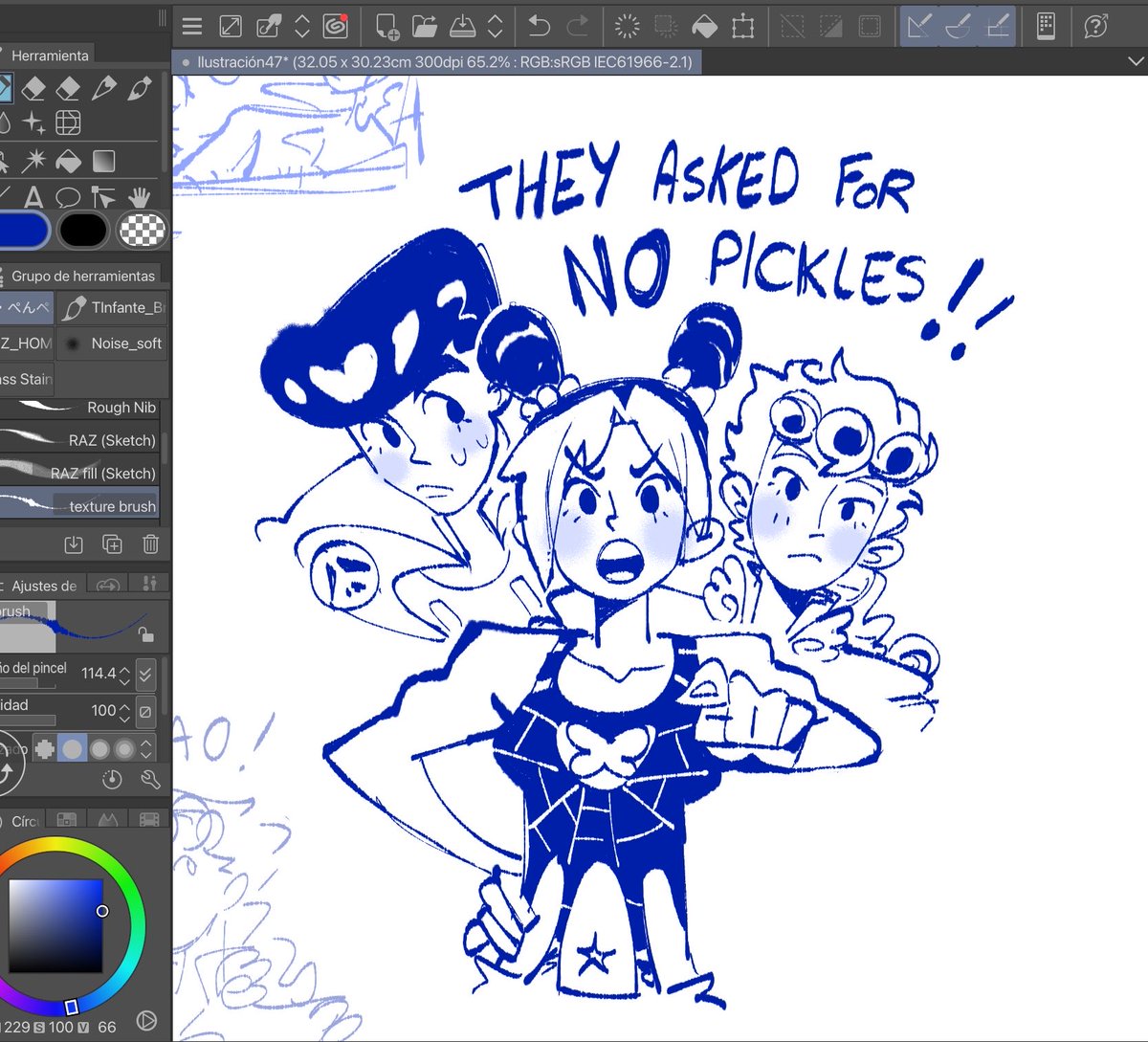Choose the cross-shaped anti-aliasing option

click(44, 748)
